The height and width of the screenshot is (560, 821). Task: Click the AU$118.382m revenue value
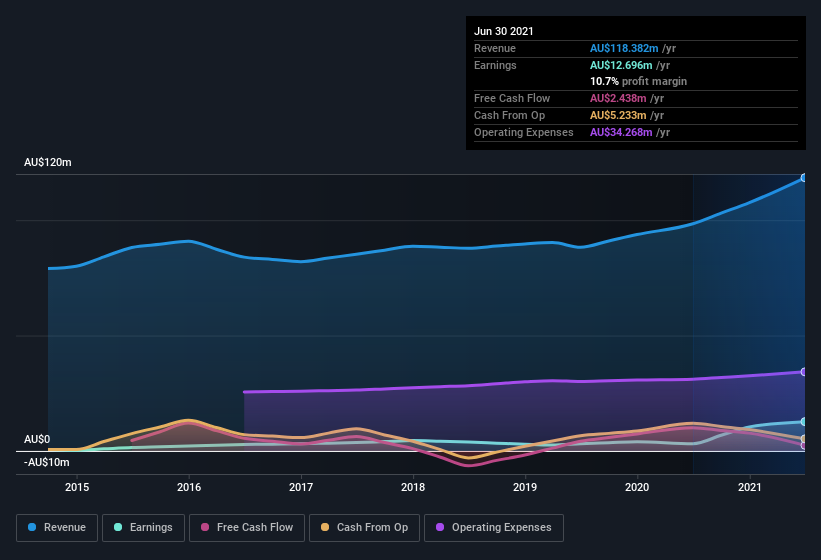(624, 48)
